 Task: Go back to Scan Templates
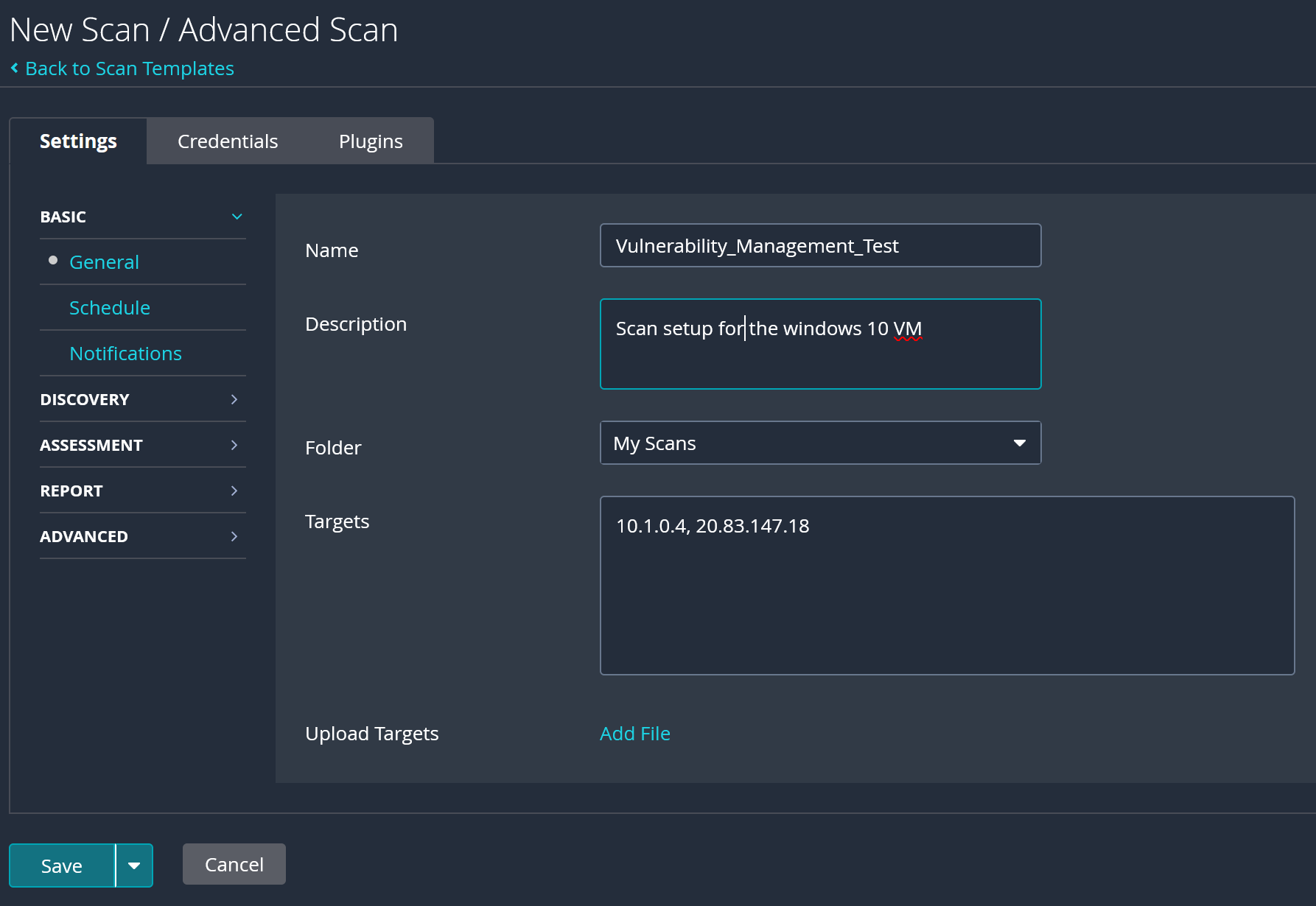130,69
